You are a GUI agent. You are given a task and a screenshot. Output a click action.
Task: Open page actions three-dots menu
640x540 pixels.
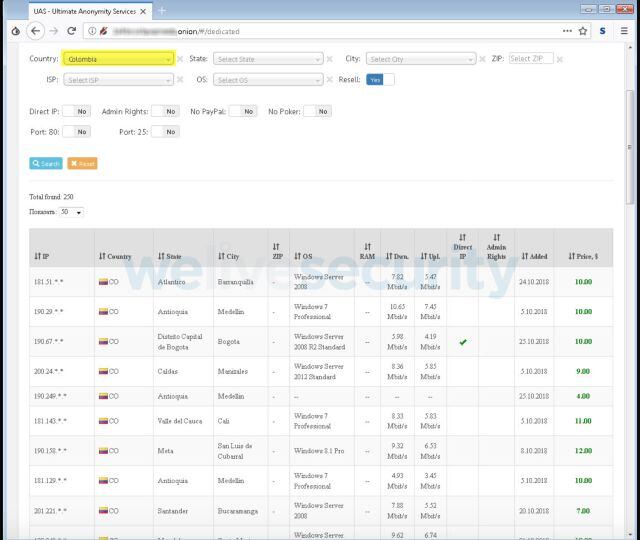[567, 31]
